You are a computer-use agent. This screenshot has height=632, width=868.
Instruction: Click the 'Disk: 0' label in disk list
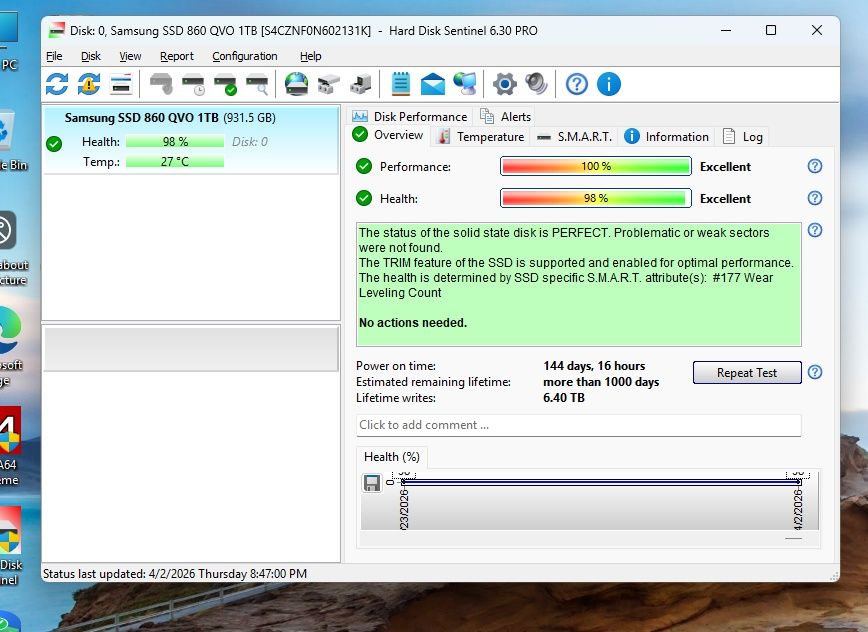click(250, 142)
